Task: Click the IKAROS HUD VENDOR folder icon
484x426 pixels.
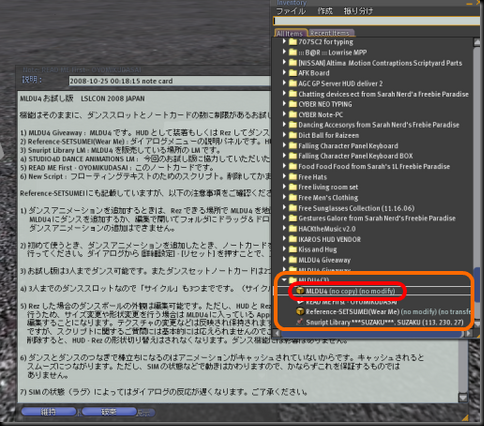Action: (x=293, y=239)
